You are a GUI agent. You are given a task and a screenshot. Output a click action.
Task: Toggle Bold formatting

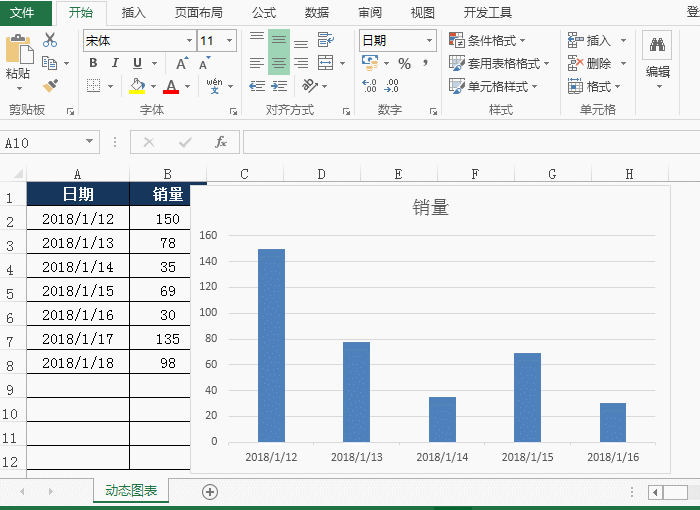[x=93, y=63]
